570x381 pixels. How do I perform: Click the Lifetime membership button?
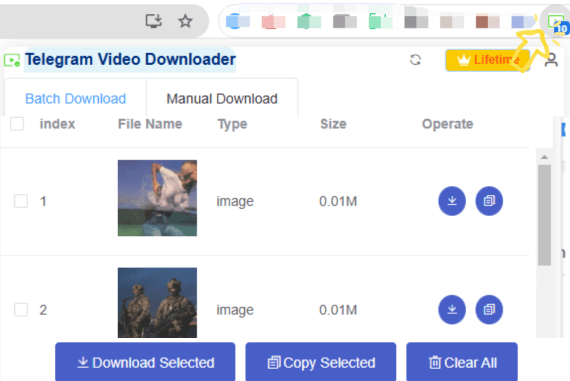click(487, 60)
